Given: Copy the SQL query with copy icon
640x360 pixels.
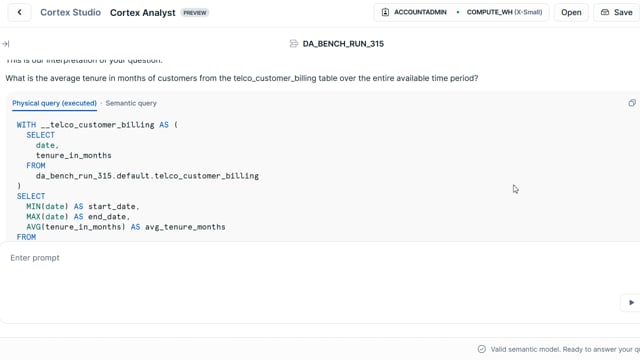Looking at the screenshot, I should coord(632,103).
